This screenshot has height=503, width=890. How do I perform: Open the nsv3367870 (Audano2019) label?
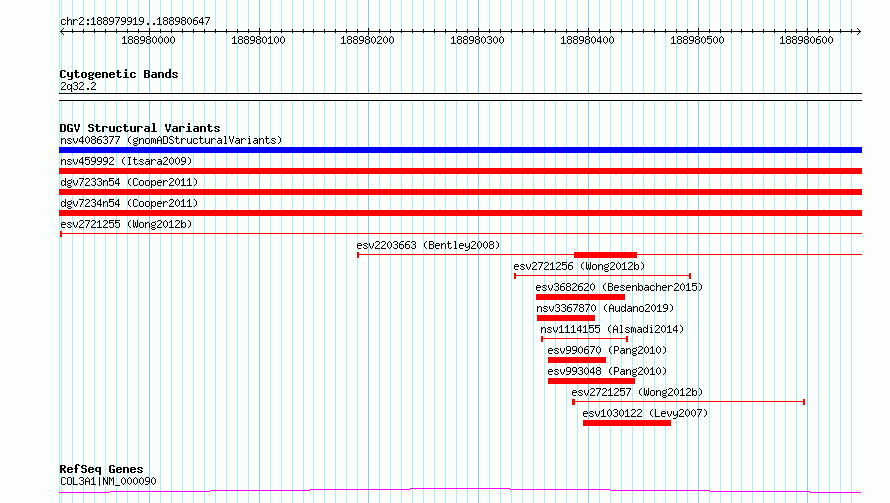tap(605, 308)
